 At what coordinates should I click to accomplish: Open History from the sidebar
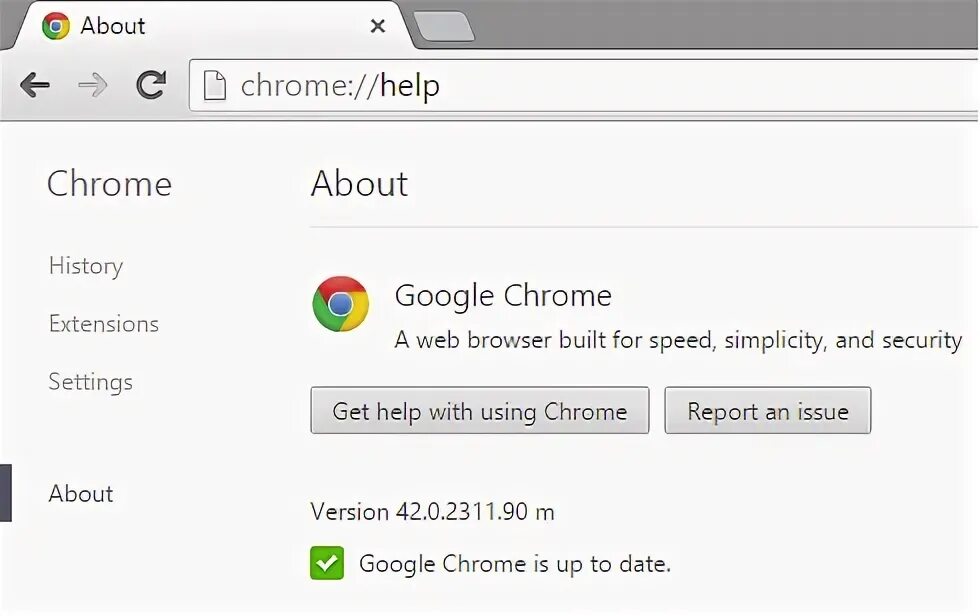[86, 266]
